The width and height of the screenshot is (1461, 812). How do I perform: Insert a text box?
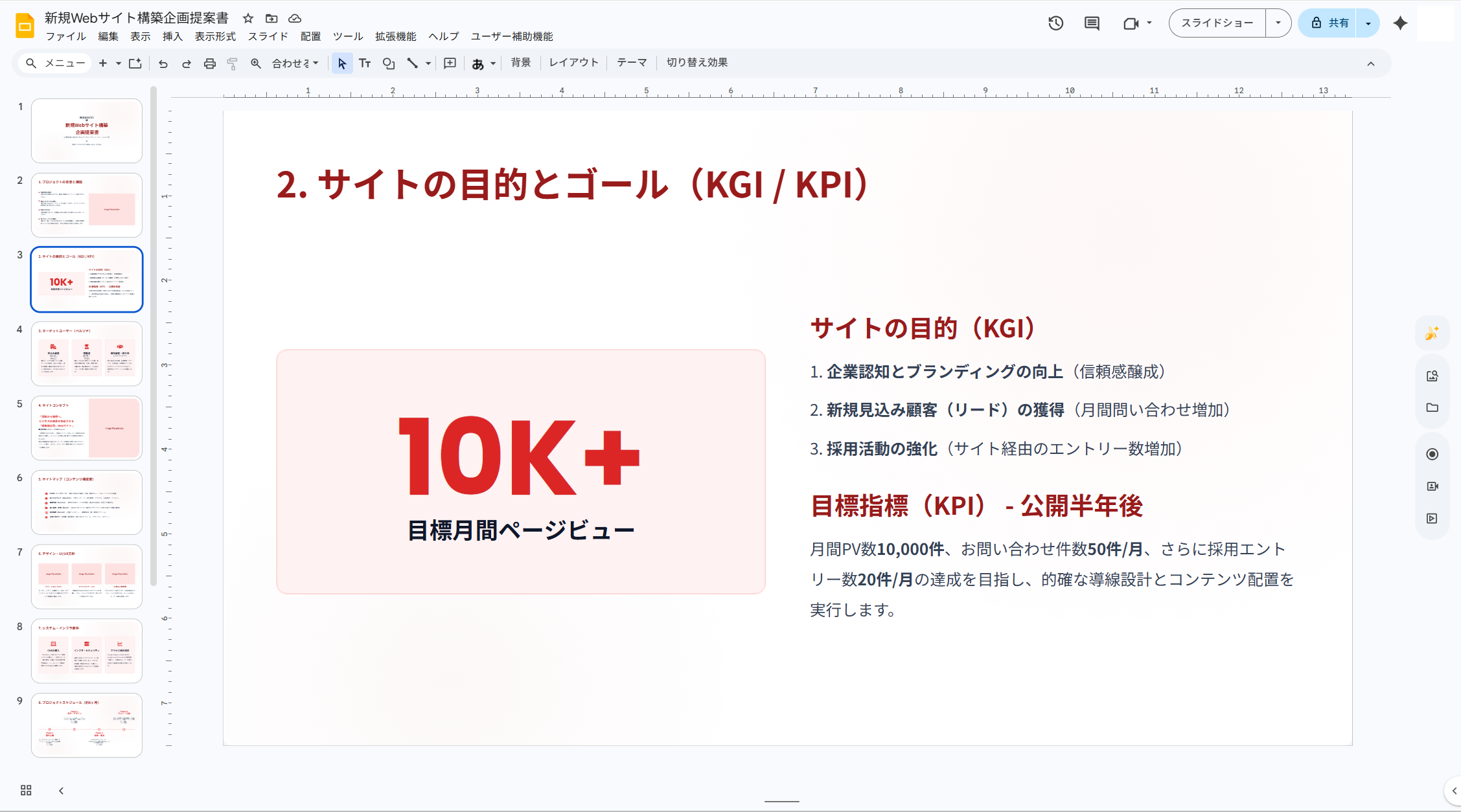click(x=365, y=63)
